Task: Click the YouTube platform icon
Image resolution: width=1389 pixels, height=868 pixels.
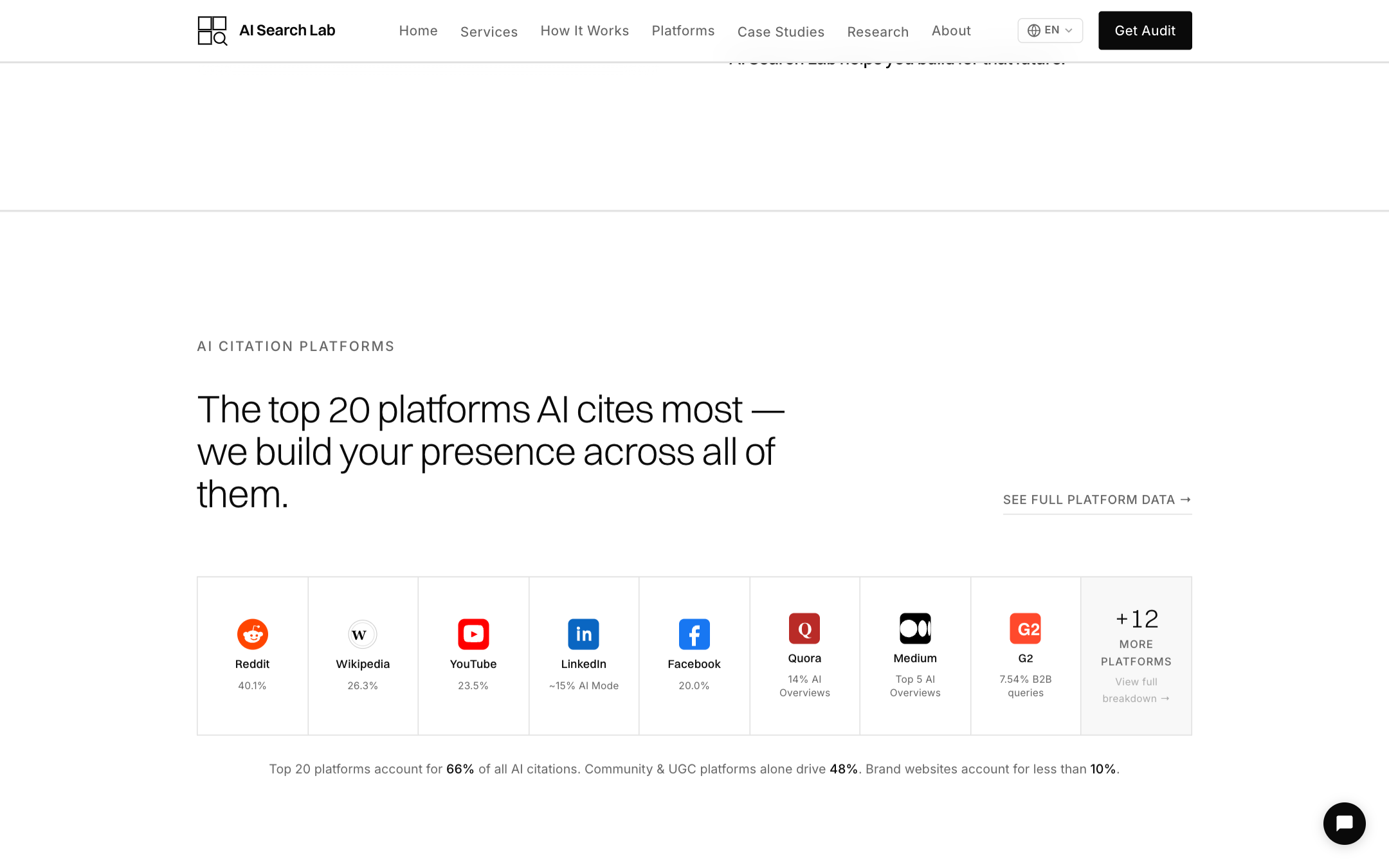Action: point(473,634)
